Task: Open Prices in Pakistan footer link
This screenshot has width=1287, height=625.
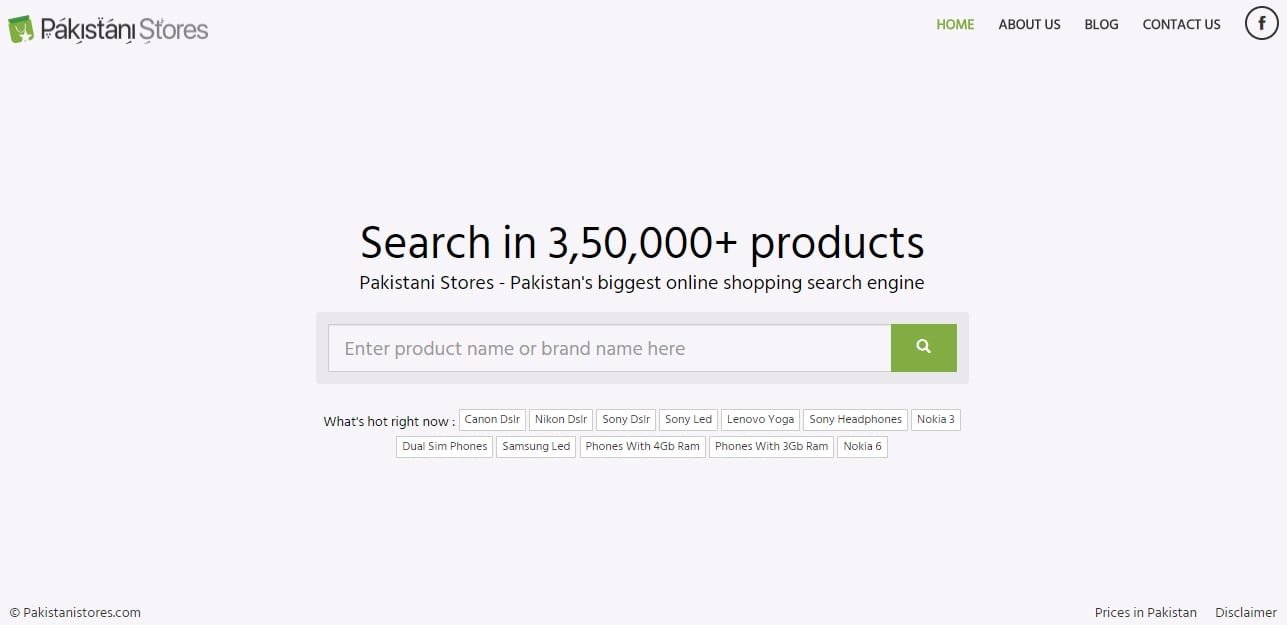Action: (1145, 612)
